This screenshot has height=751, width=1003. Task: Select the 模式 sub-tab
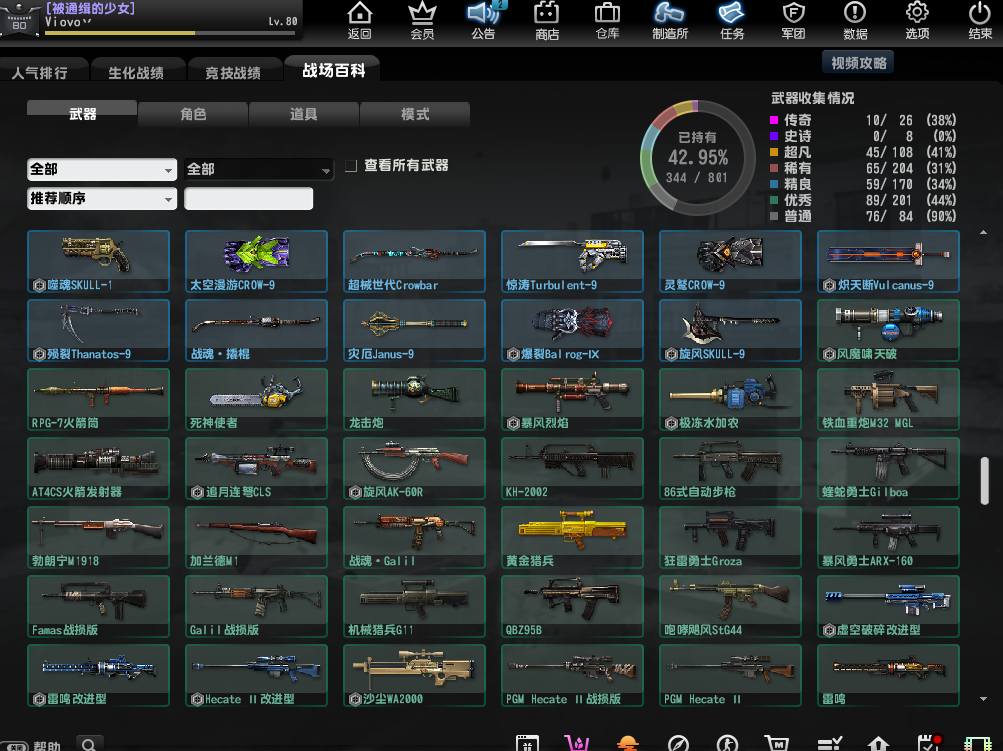tap(415, 114)
